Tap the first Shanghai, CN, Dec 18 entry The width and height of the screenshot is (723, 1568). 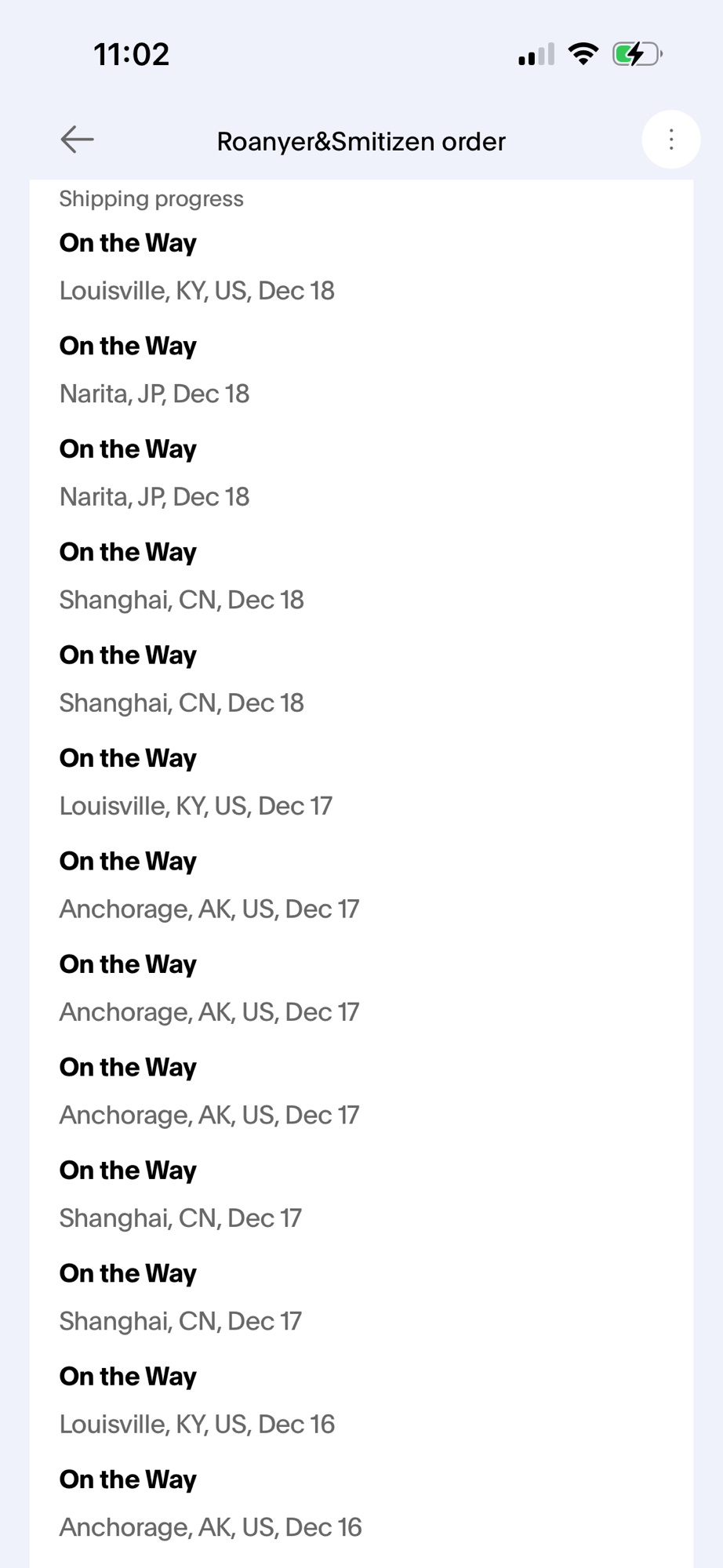pos(181,600)
